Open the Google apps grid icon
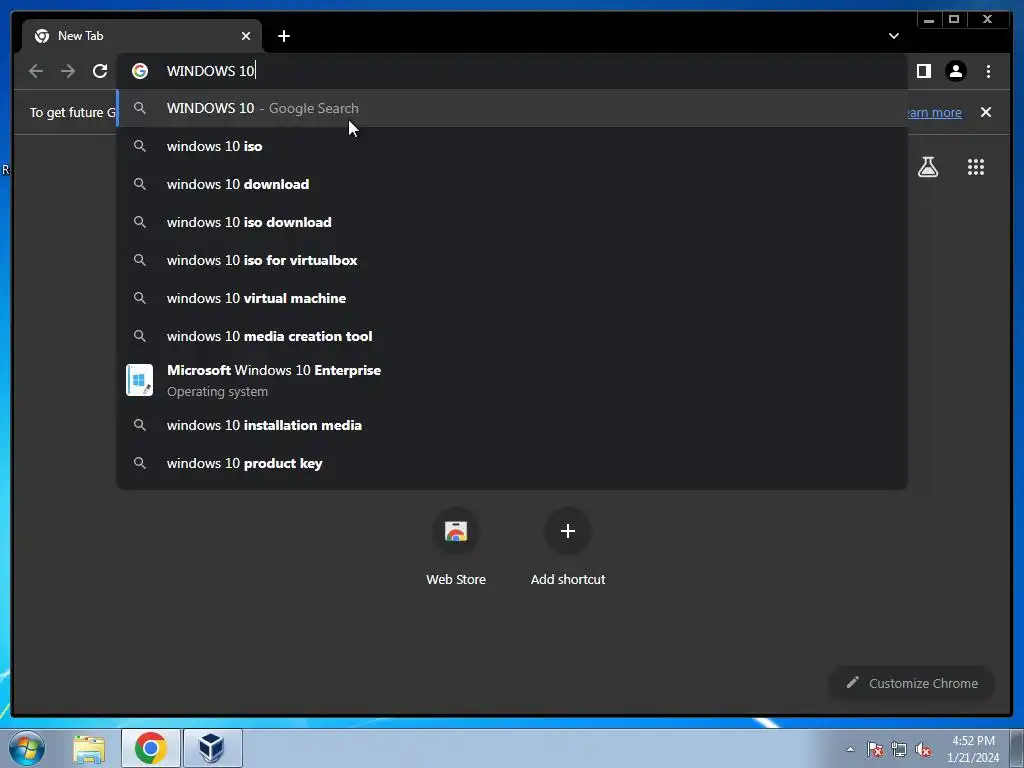The width and height of the screenshot is (1024, 768). [976, 167]
